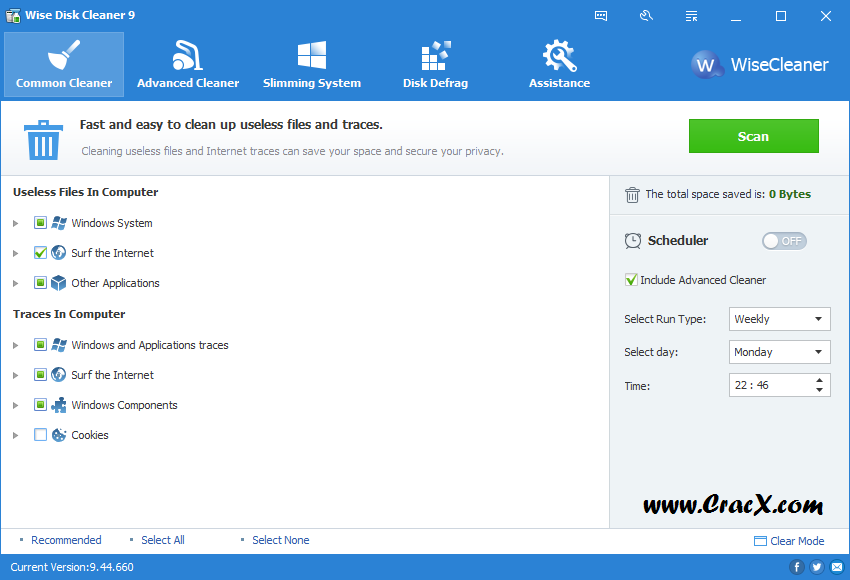The height and width of the screenshot is (580, 850).
Task: Open the Select day dropdown
Action: [780, 352]
